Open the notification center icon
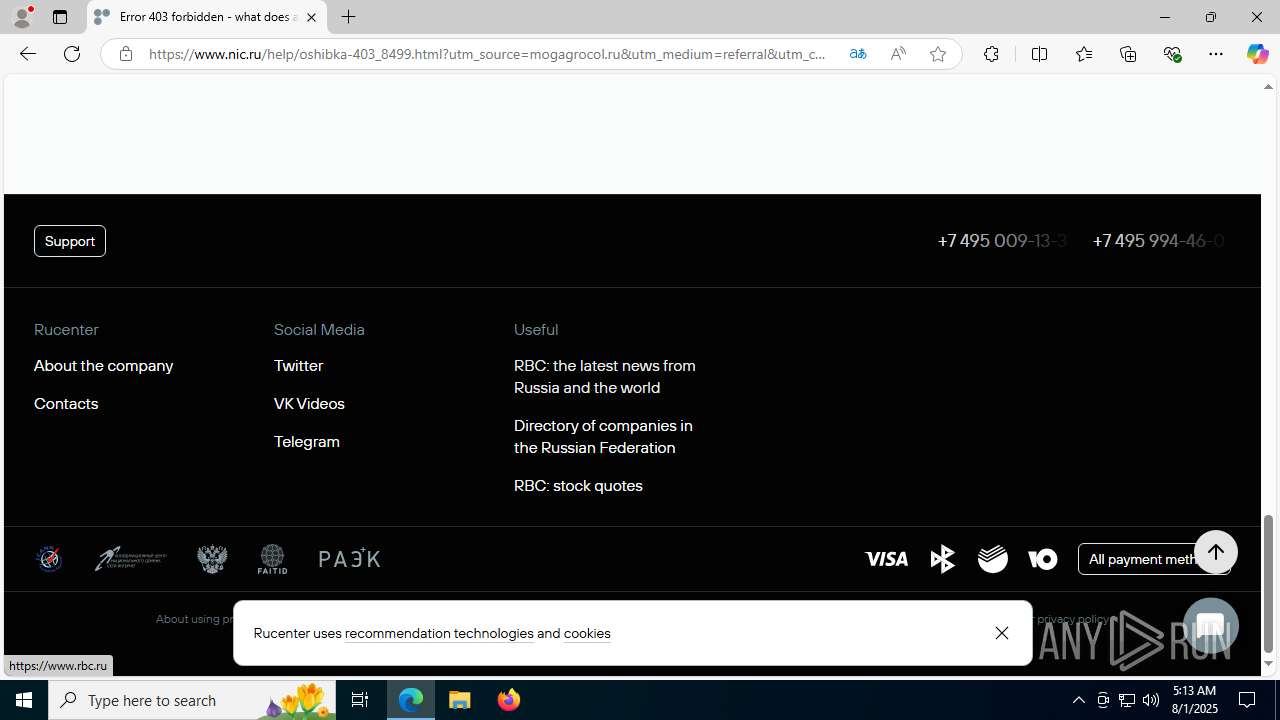1280x720 pixels. tap(1248, 700)
